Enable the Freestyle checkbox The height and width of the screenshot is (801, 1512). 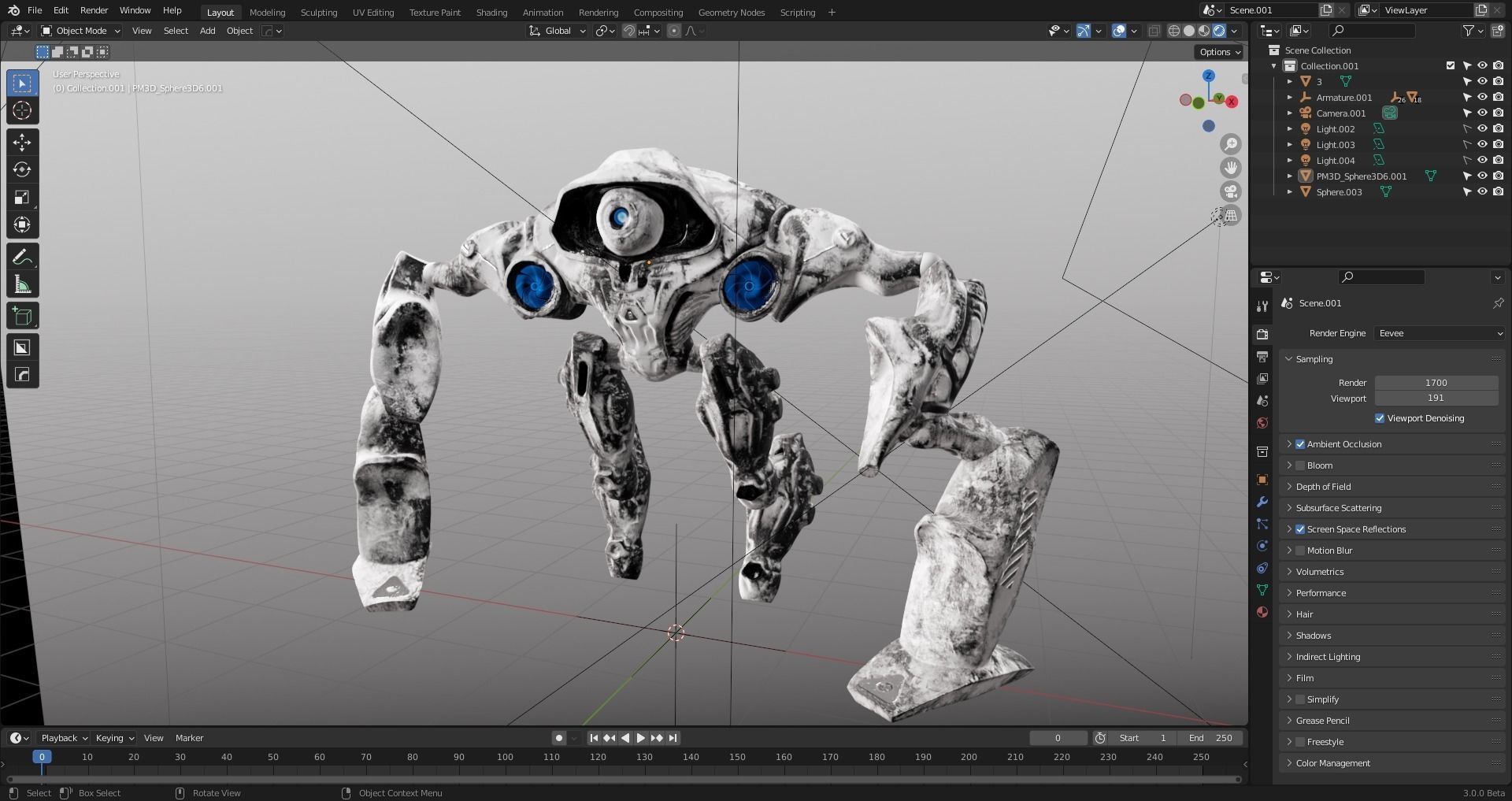1300,742
